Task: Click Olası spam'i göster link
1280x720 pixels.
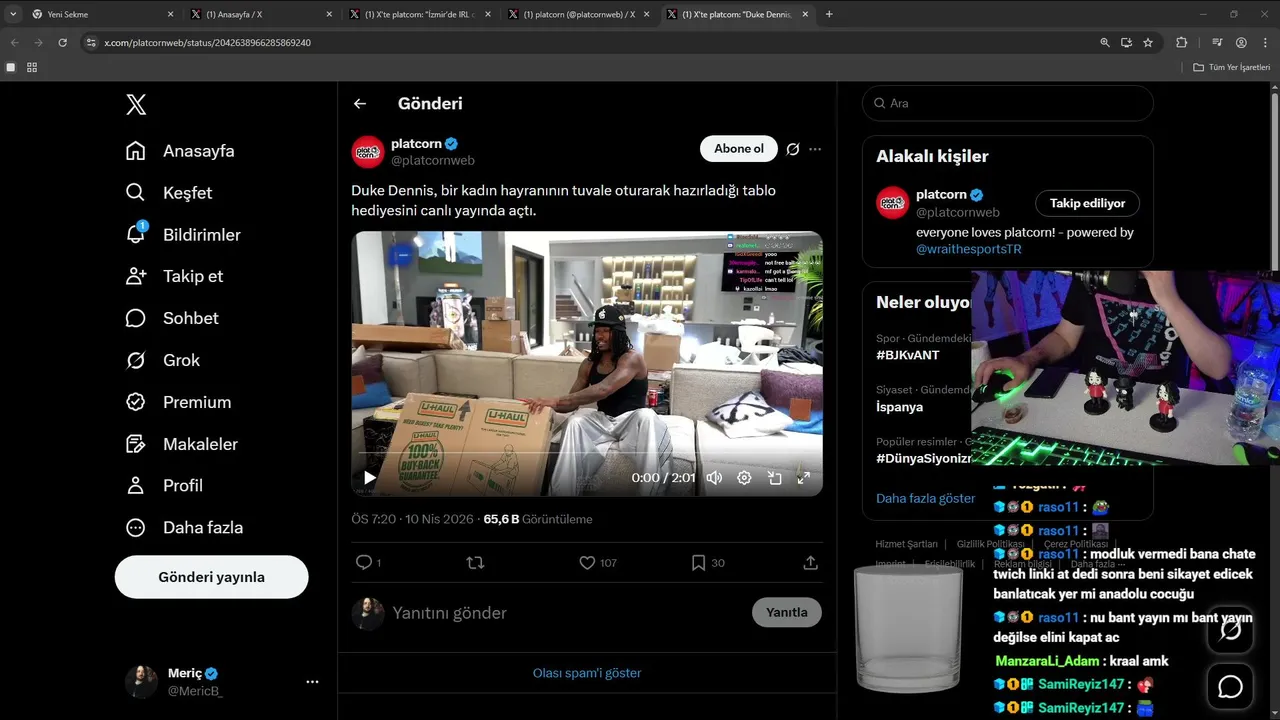Action: tap(587, 673)
